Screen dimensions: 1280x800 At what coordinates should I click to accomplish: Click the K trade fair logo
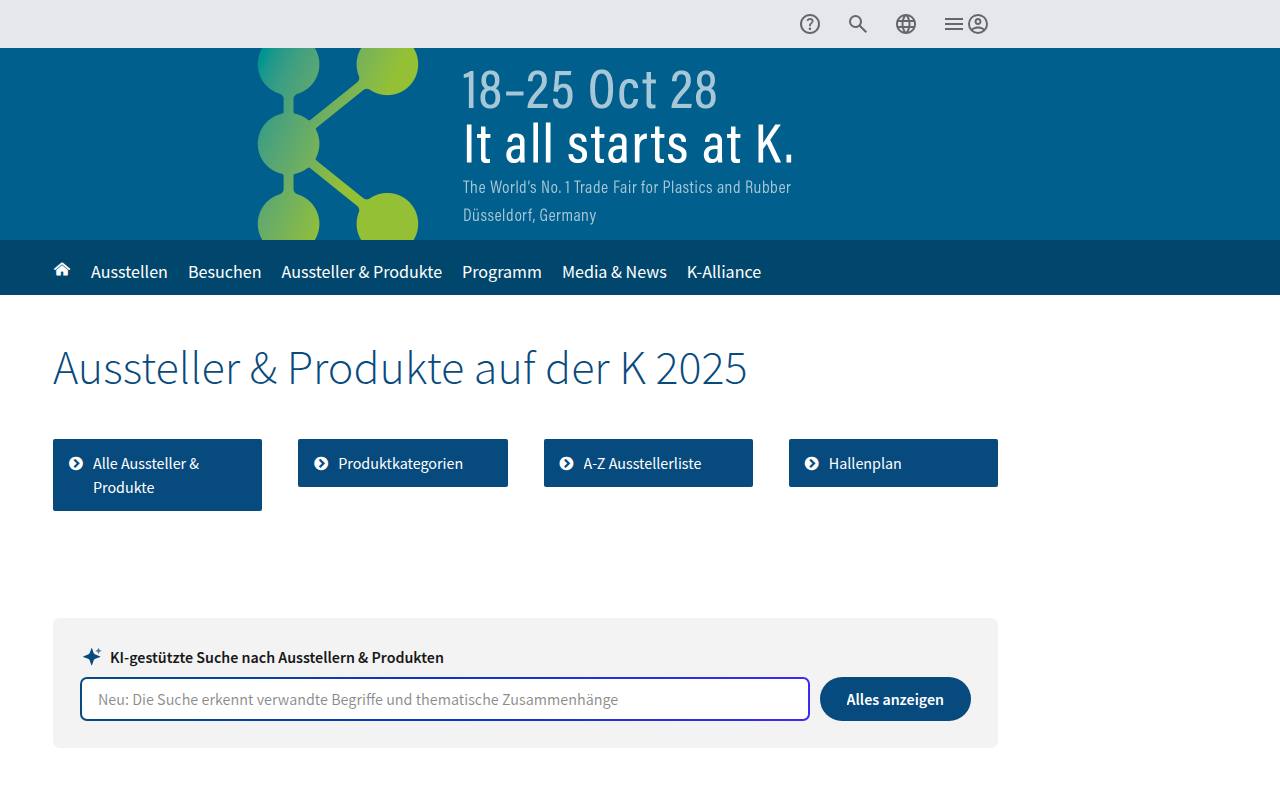coord(338,144)
